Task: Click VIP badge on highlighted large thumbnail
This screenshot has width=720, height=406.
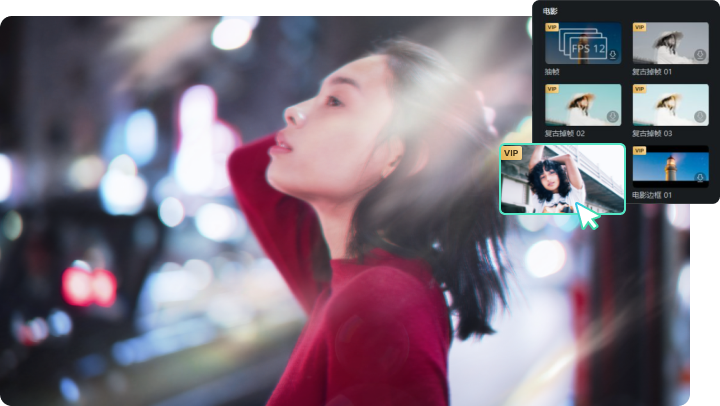Action: tap(511, 153)
